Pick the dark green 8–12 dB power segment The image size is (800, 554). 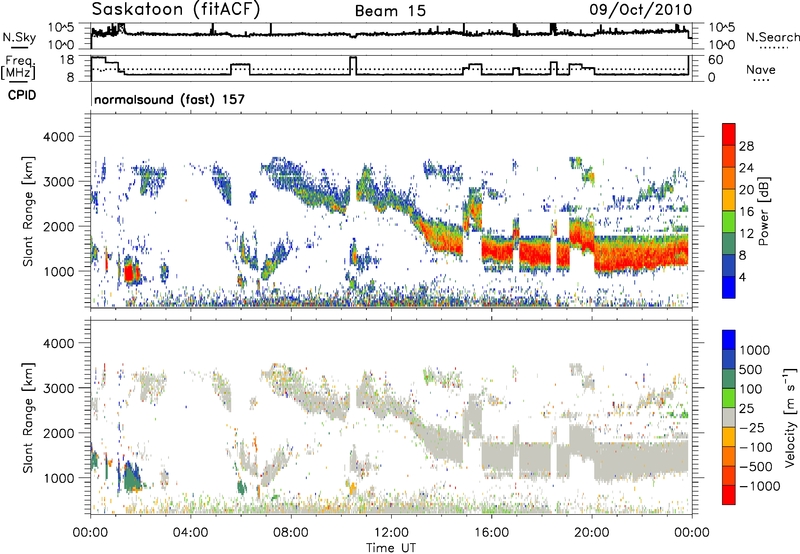click(x=729, y=243)
